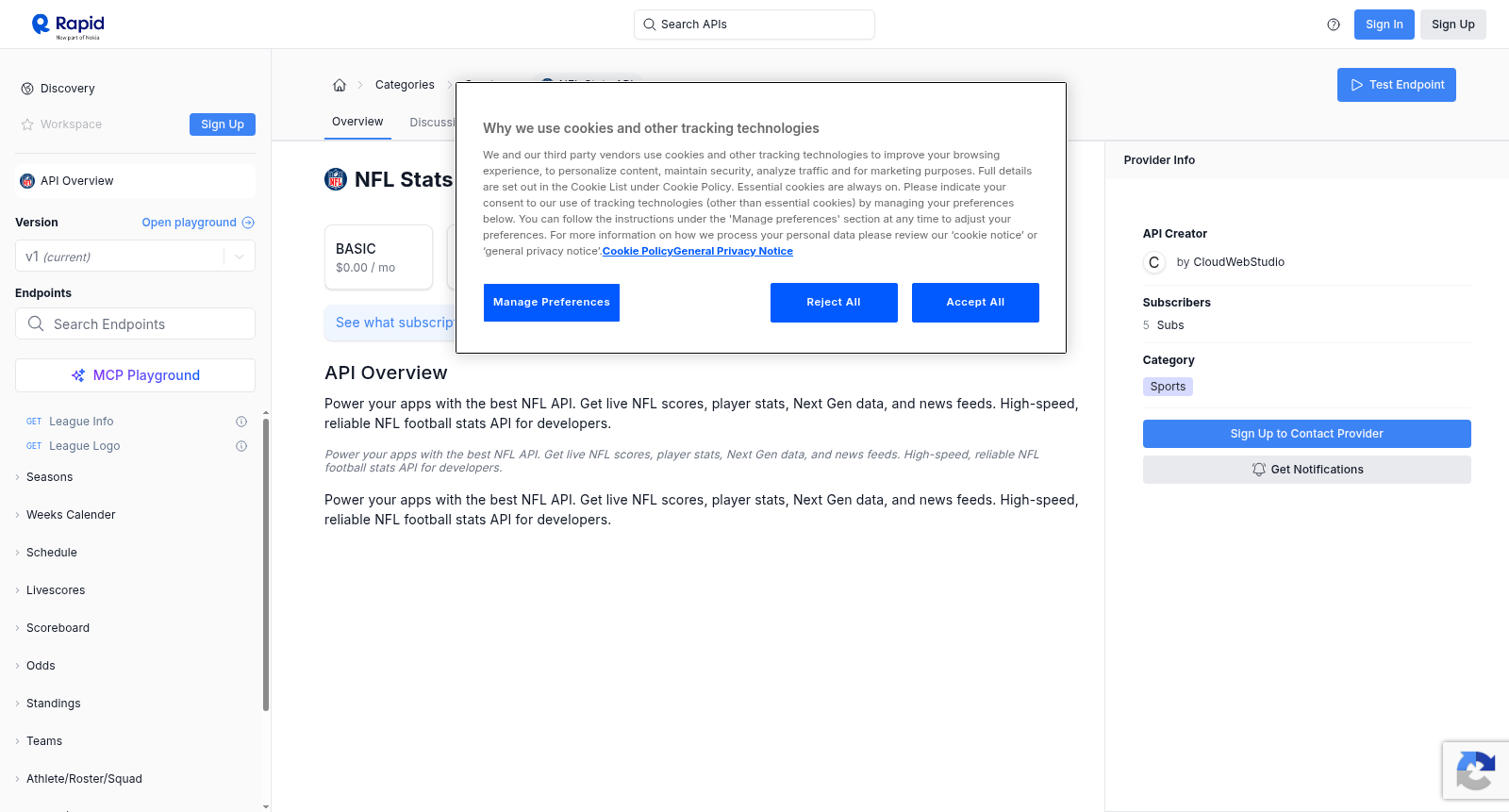The image size is (1509, 812).
Task: Click the reCAPTCHA badge
Action: pos(1476,771)
